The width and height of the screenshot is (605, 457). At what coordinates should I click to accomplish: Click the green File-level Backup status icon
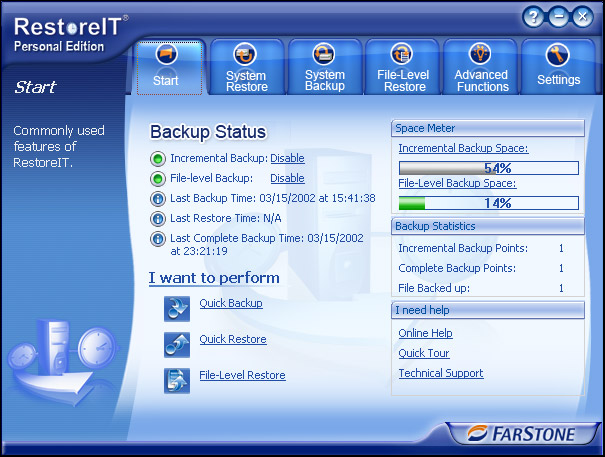click(x=158, y=178)
